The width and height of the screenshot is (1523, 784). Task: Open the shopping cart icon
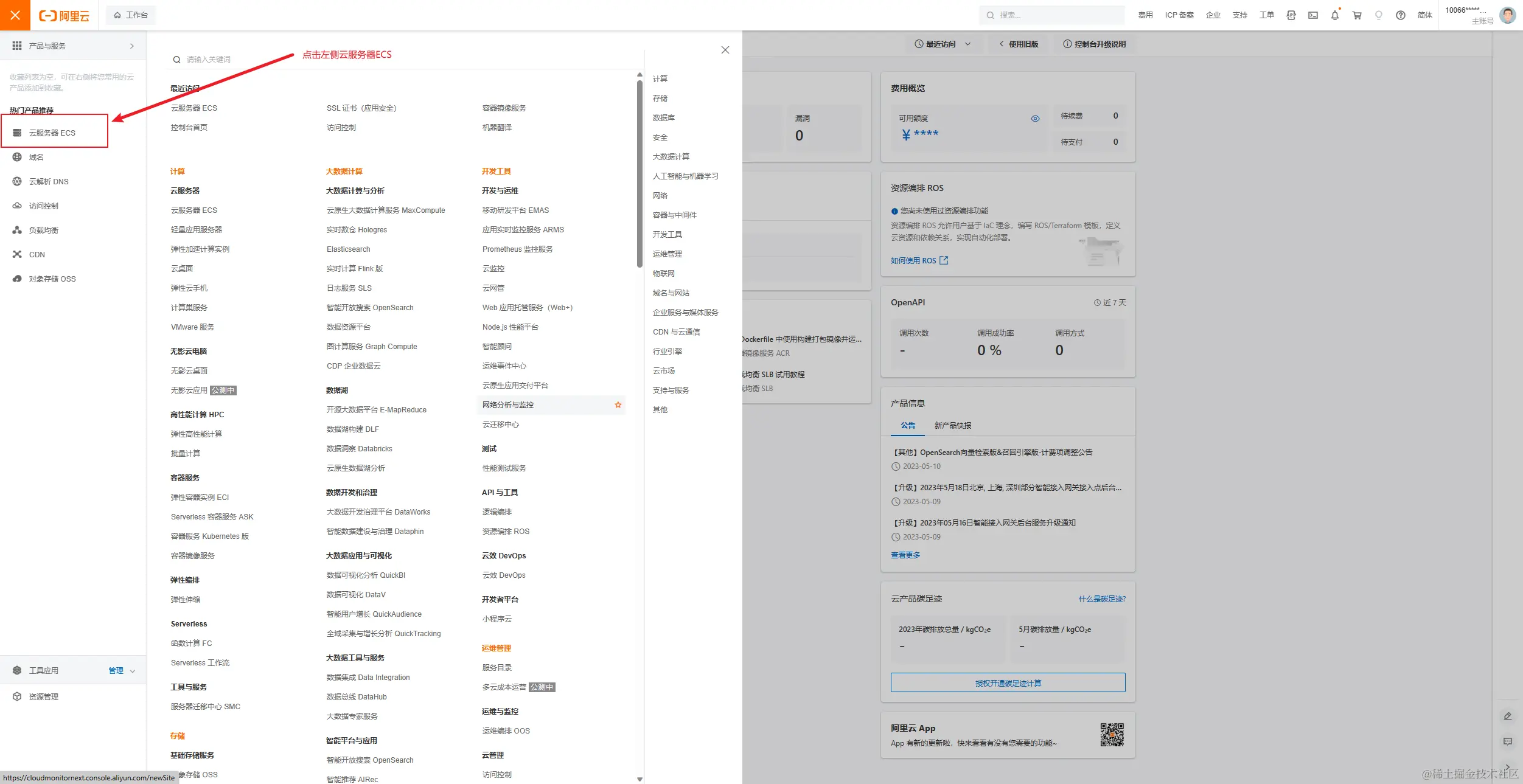point(1356,15)
